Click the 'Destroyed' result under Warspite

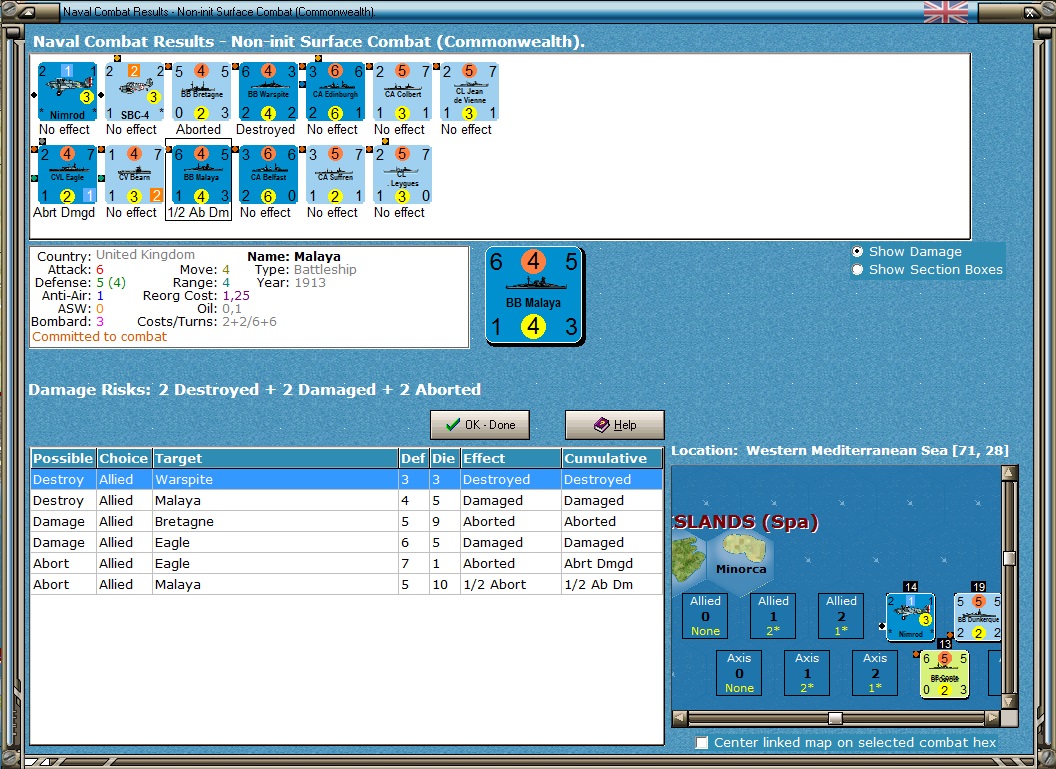tap(265, 129)
